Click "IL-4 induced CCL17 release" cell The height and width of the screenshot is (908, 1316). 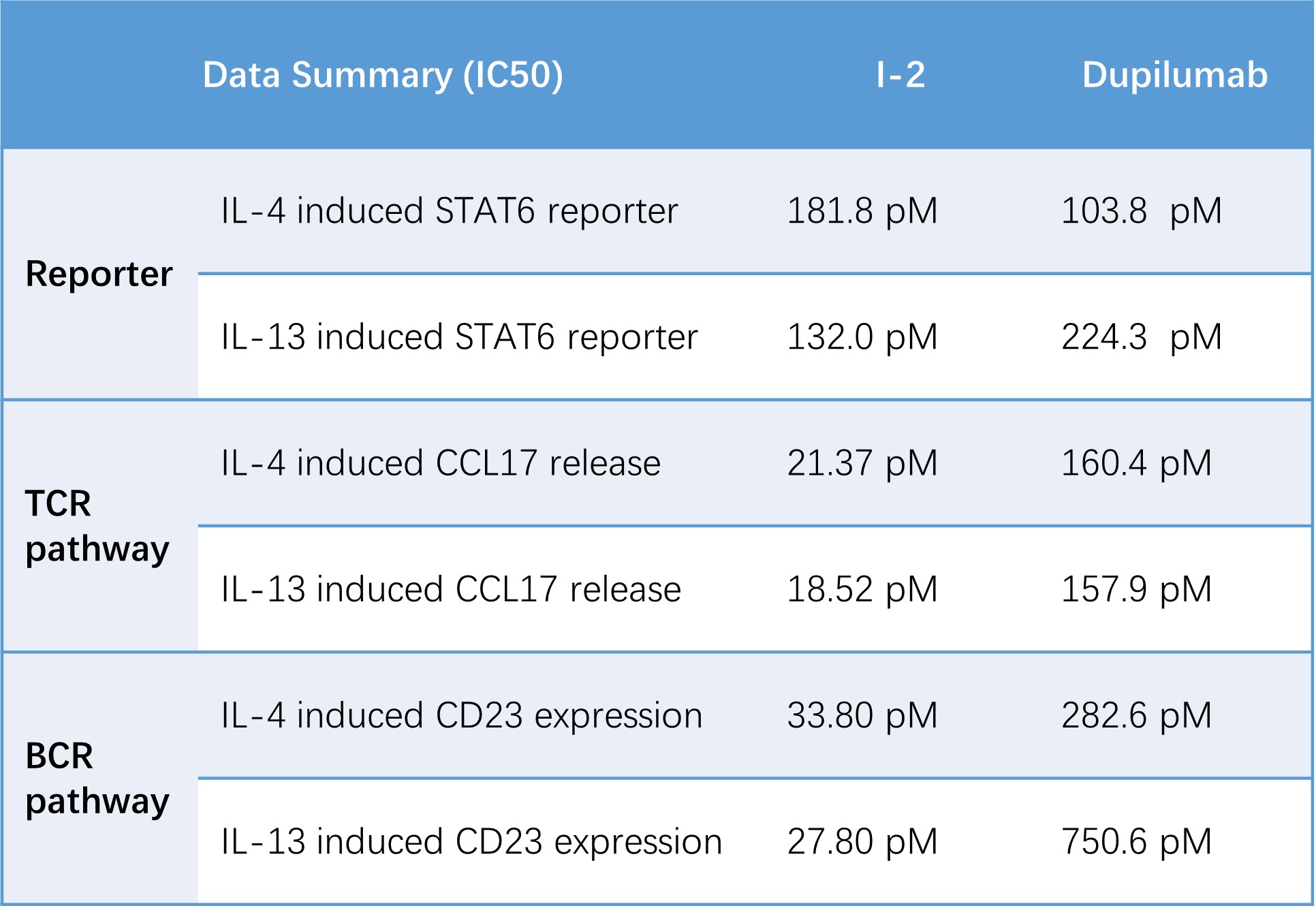coord(441,463)
